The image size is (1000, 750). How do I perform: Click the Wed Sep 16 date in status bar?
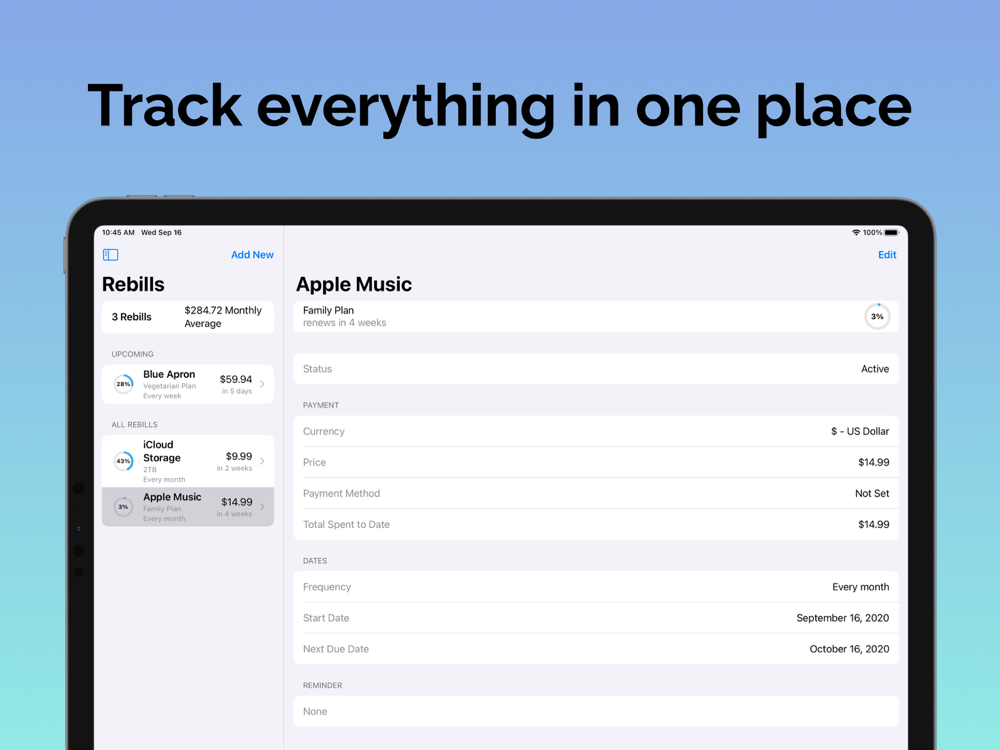click(161, 233)
